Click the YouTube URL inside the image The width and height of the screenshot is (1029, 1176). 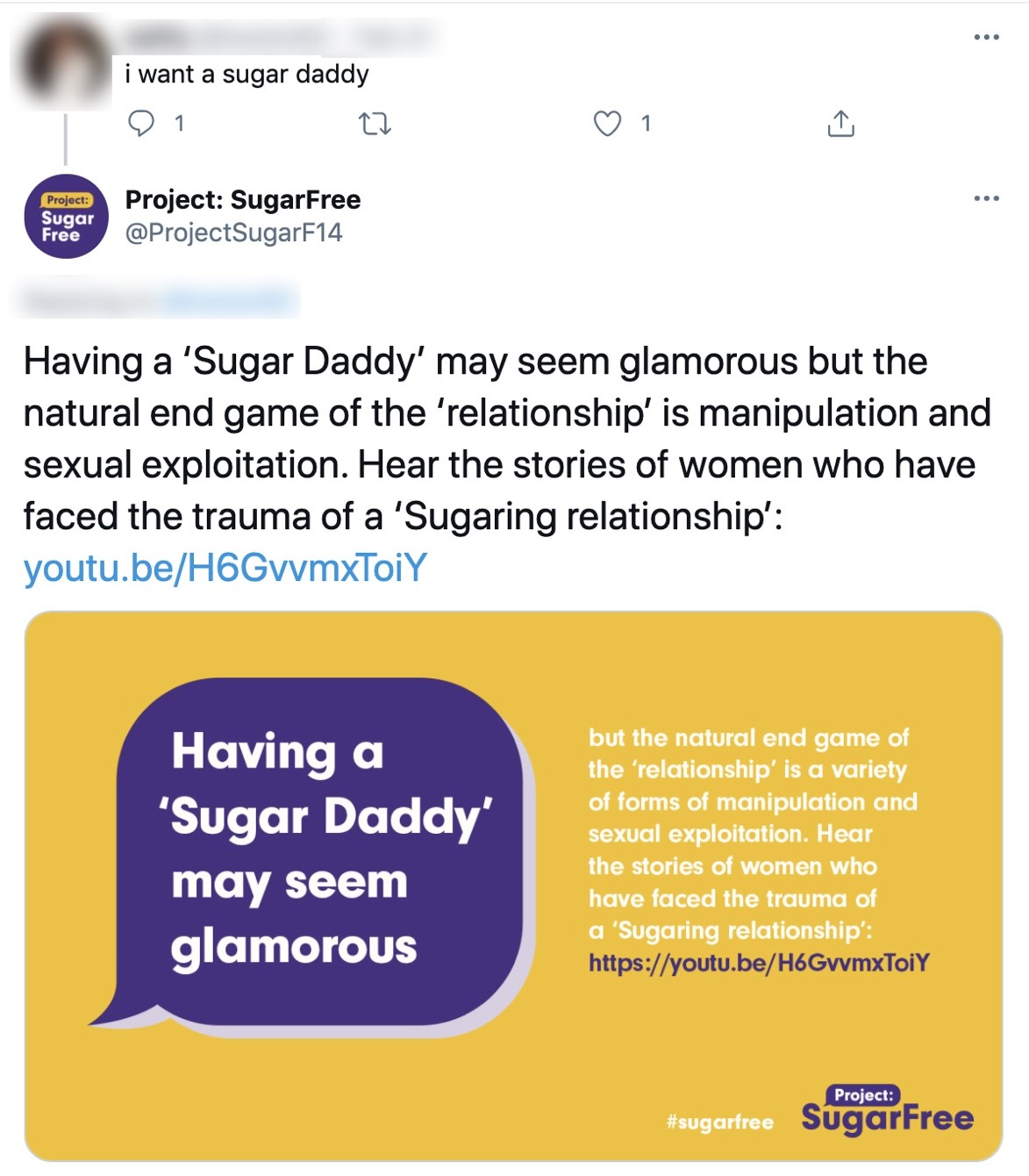pos(759,963)
